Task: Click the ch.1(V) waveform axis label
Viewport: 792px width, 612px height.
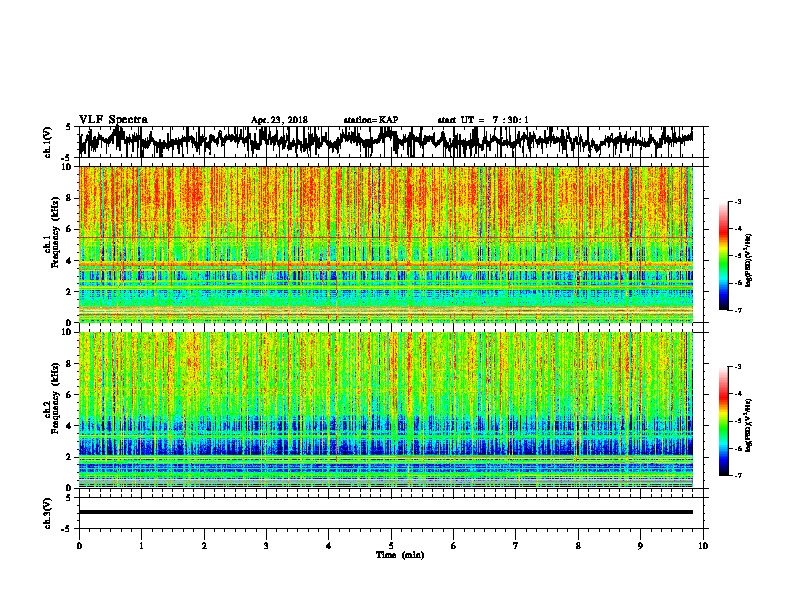Action: 47,142
